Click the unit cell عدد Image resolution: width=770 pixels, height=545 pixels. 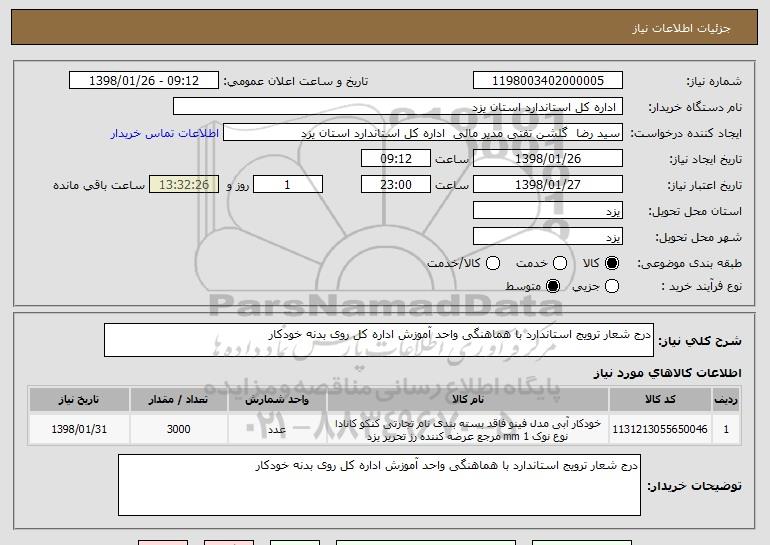coord(277,429)
